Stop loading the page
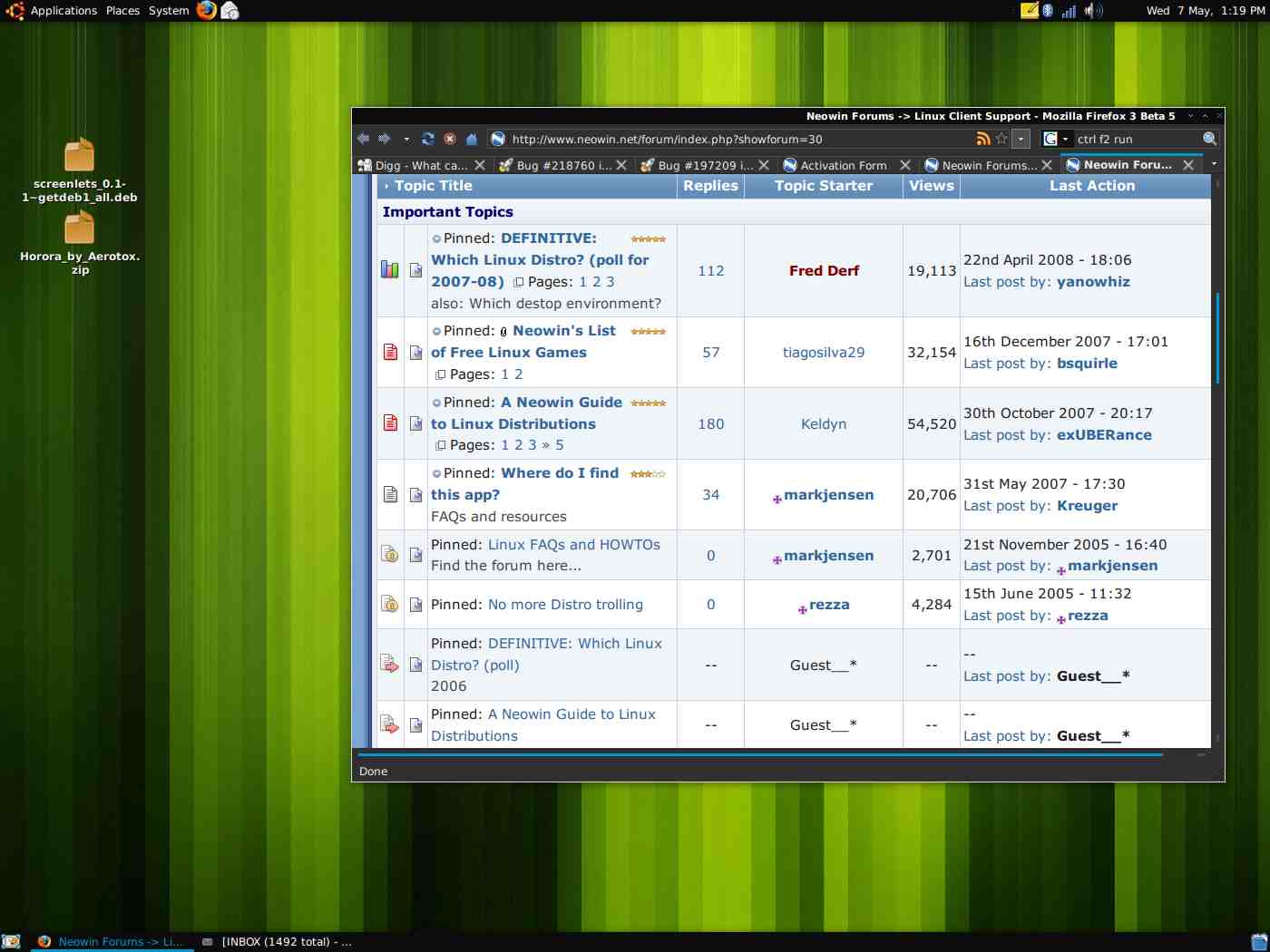The height and width of the screenshot is (952, 1270). tap(449, 139)
